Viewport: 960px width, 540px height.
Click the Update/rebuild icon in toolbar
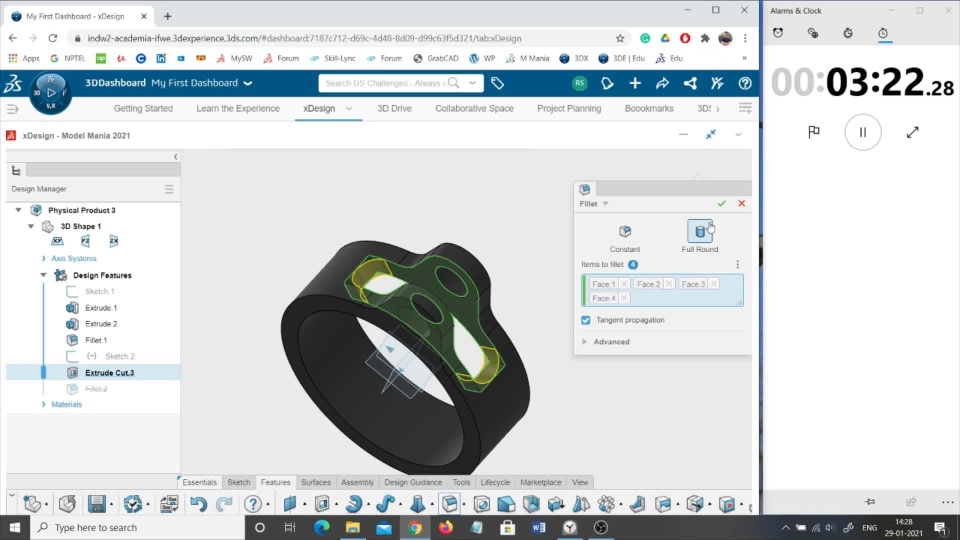tap(133, 504)
